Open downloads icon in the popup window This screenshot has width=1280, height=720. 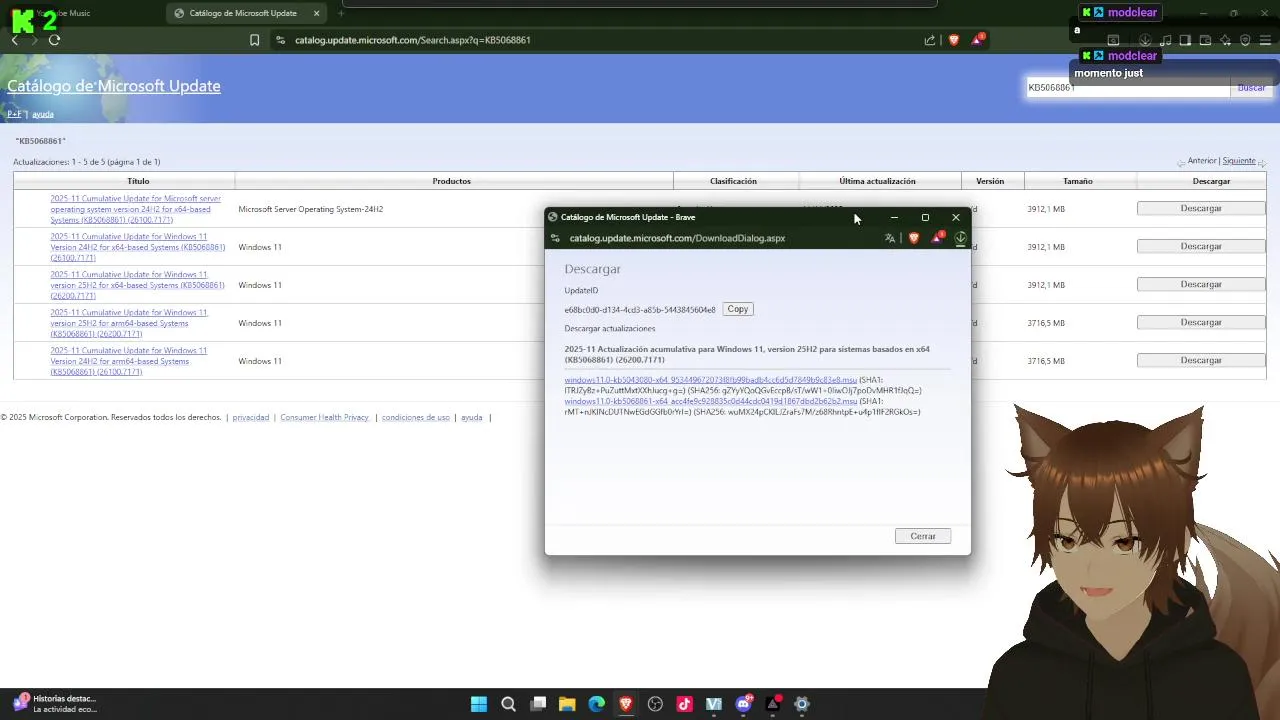(x=960, y=238)
